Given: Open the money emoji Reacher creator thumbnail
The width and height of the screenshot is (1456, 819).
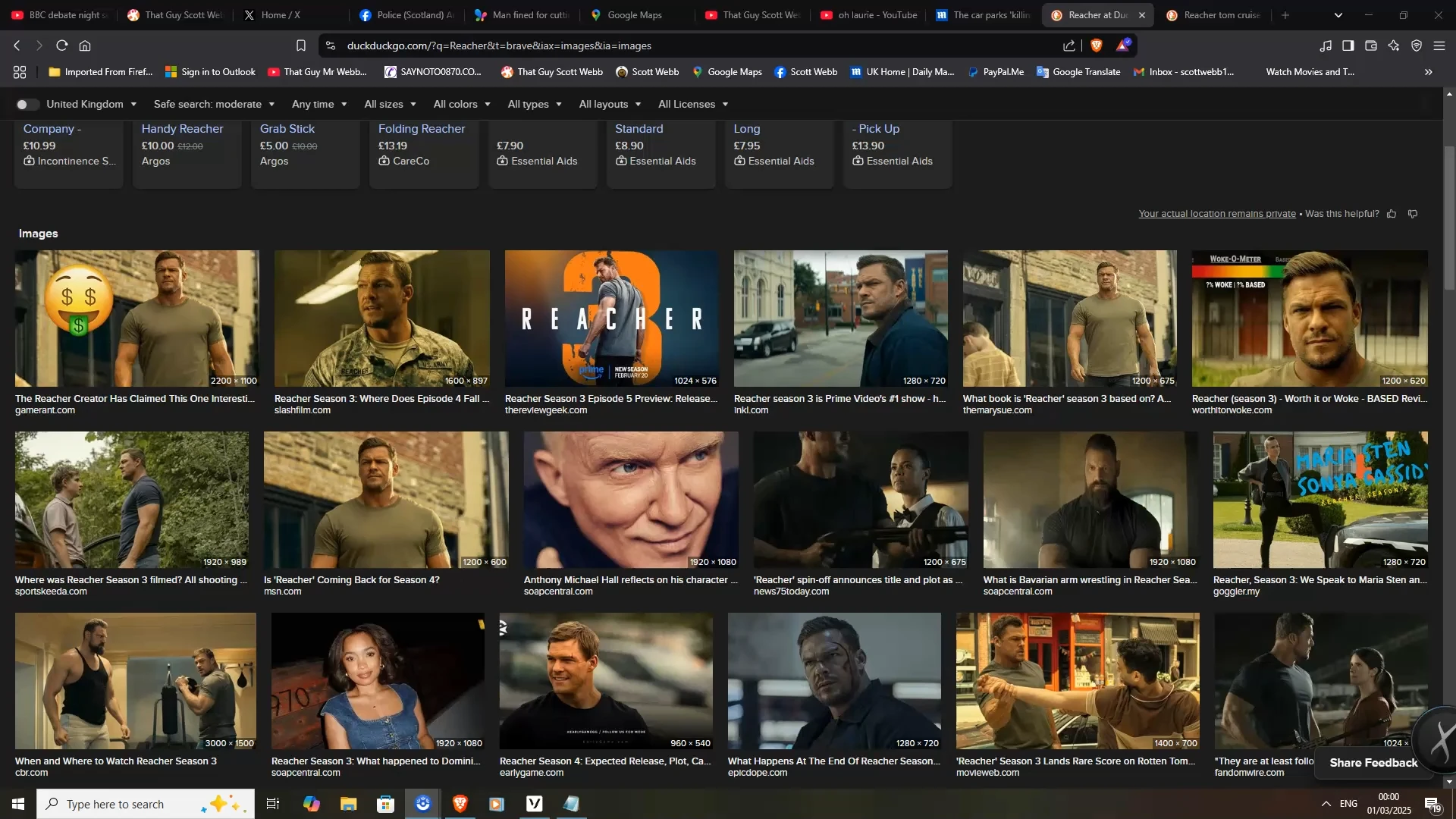Looking at the screenshot, I should click(136, 318).
